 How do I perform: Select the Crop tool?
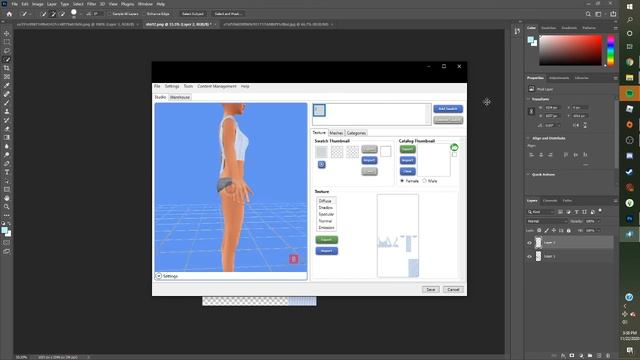[x=7, y=68]
